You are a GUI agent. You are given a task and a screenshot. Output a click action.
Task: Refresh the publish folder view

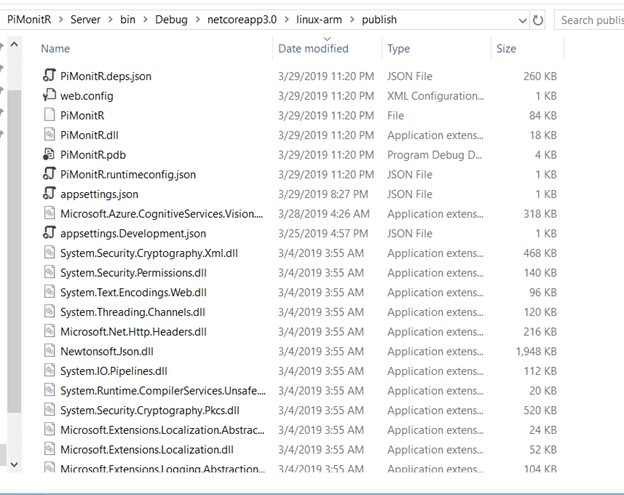538,20
